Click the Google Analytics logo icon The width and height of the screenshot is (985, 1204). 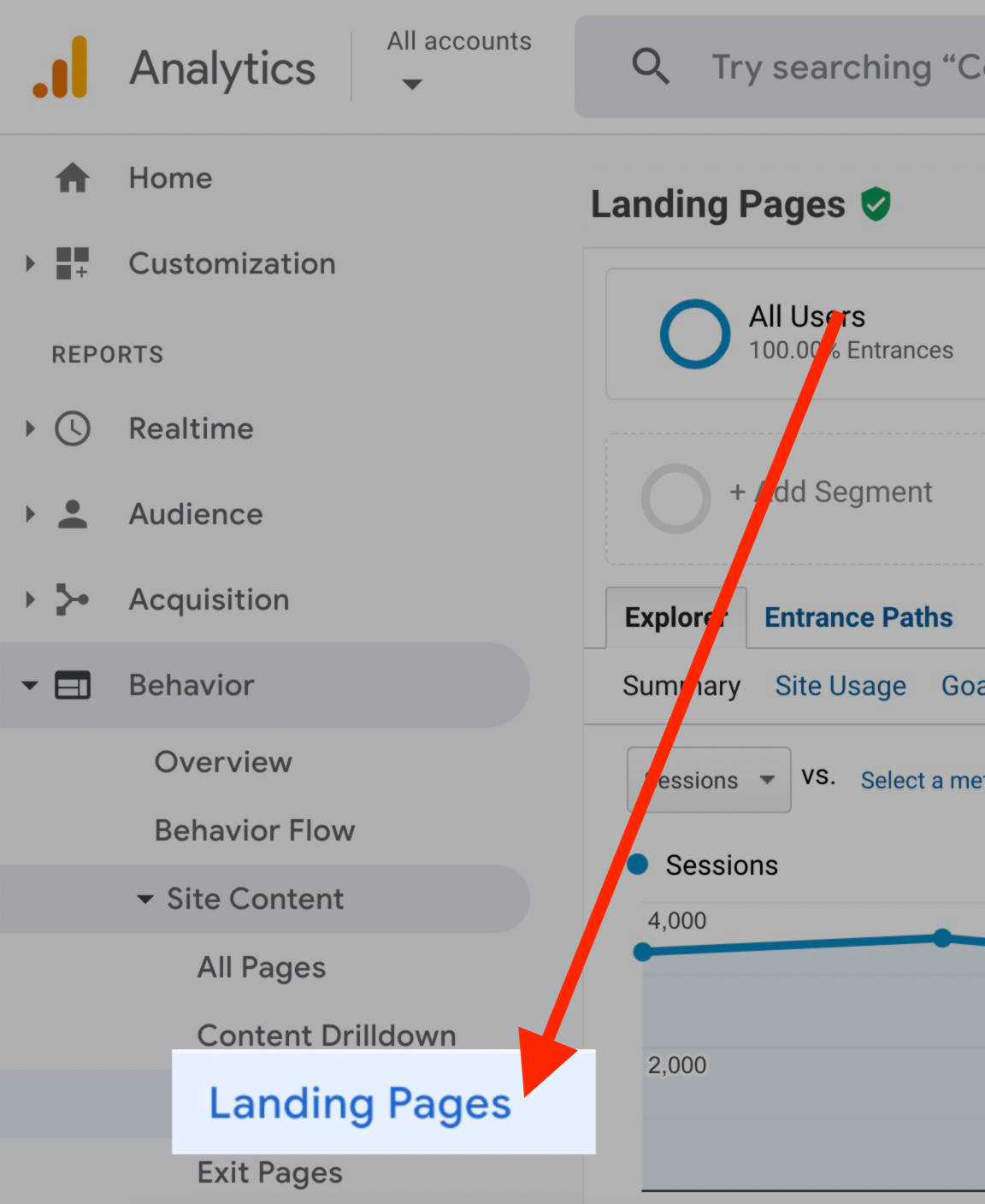click(61, 68)
